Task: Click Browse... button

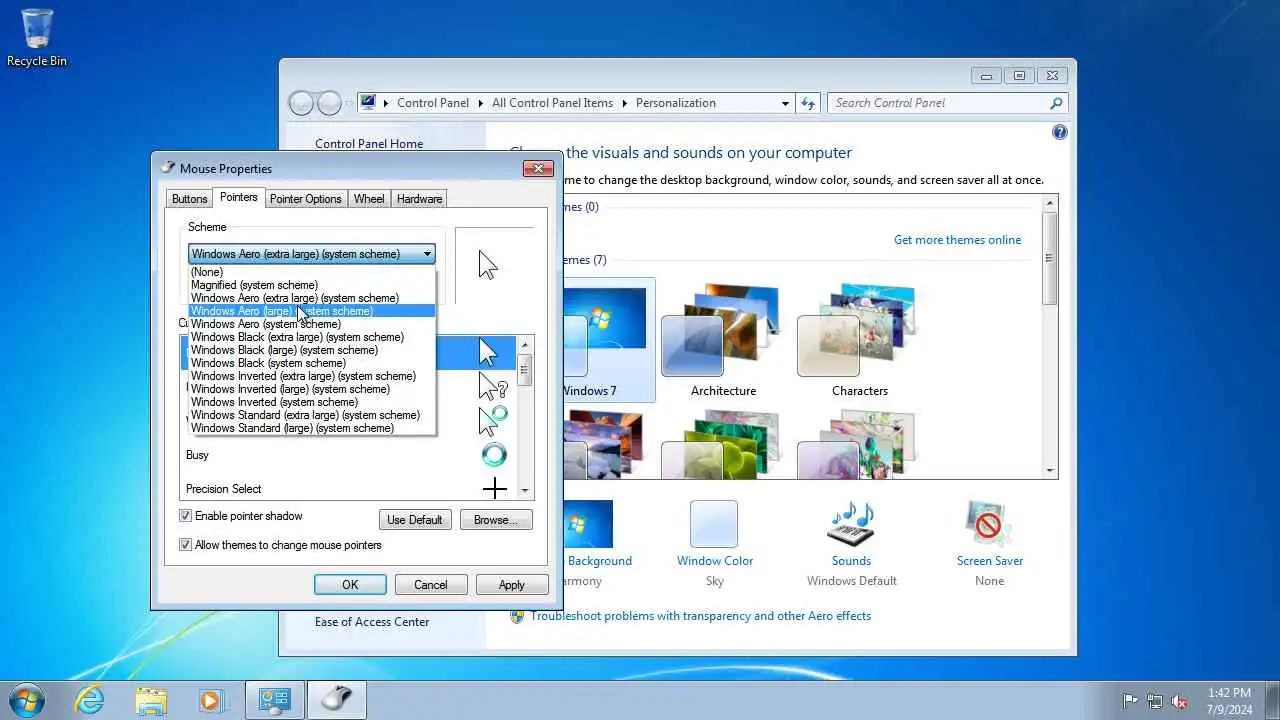Action: coord(496,520)
